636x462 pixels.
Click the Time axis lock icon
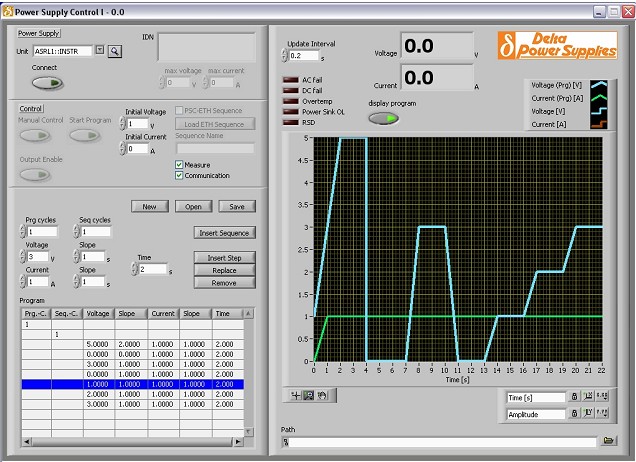[576, 398]
